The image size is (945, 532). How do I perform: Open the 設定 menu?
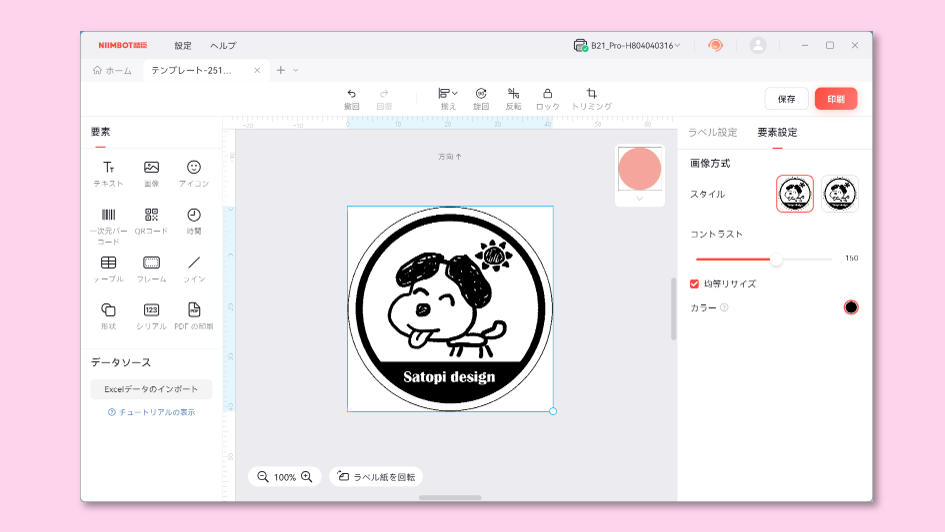183,45
